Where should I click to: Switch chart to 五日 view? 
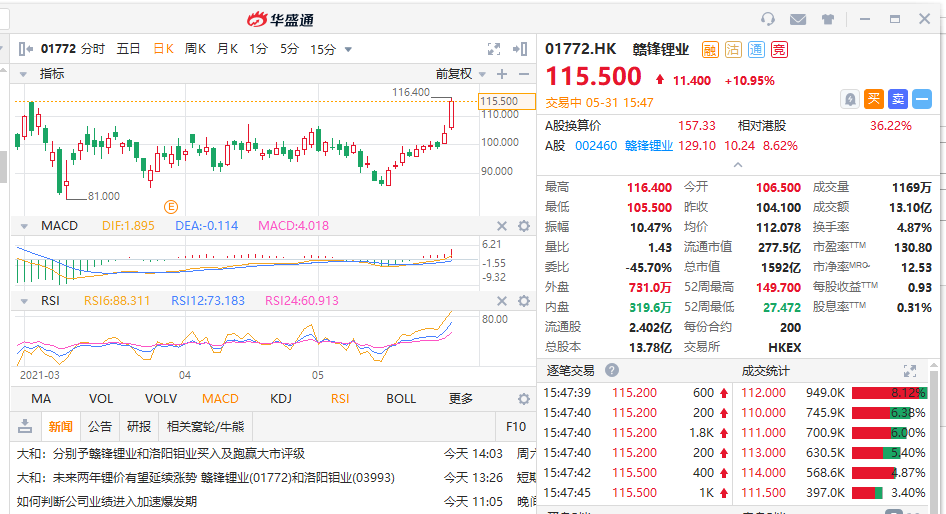tap(128, 49)
